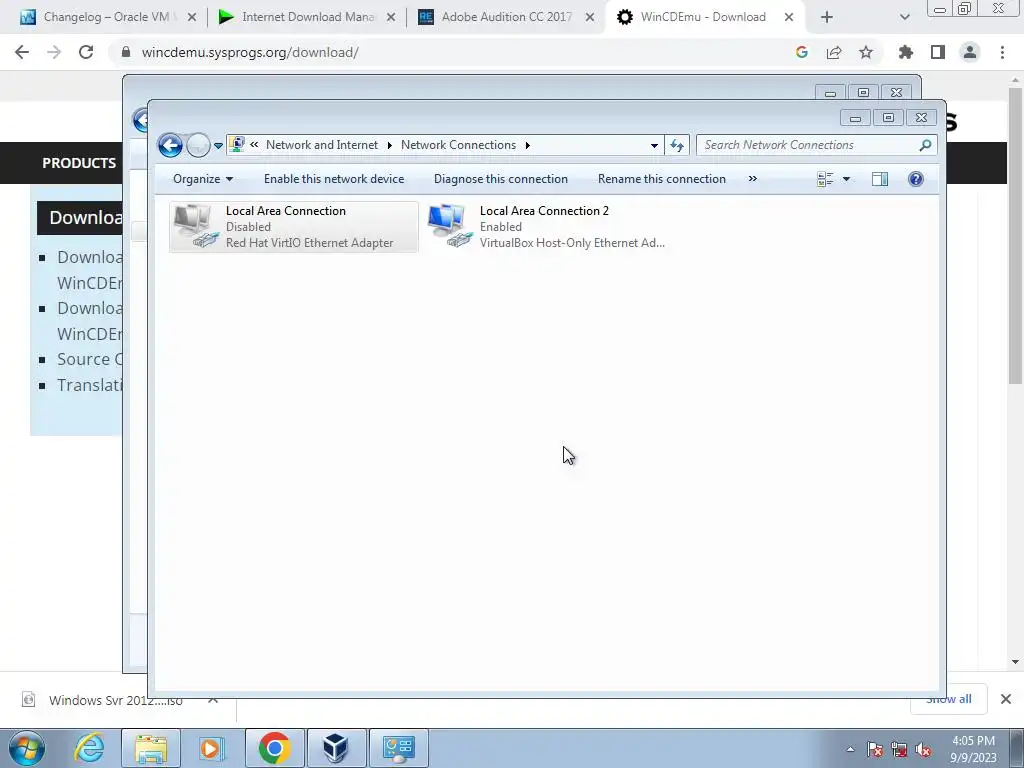Click Action Center flag tray icon
This screenshot has width=1024, height=768.
coord(875,749)
